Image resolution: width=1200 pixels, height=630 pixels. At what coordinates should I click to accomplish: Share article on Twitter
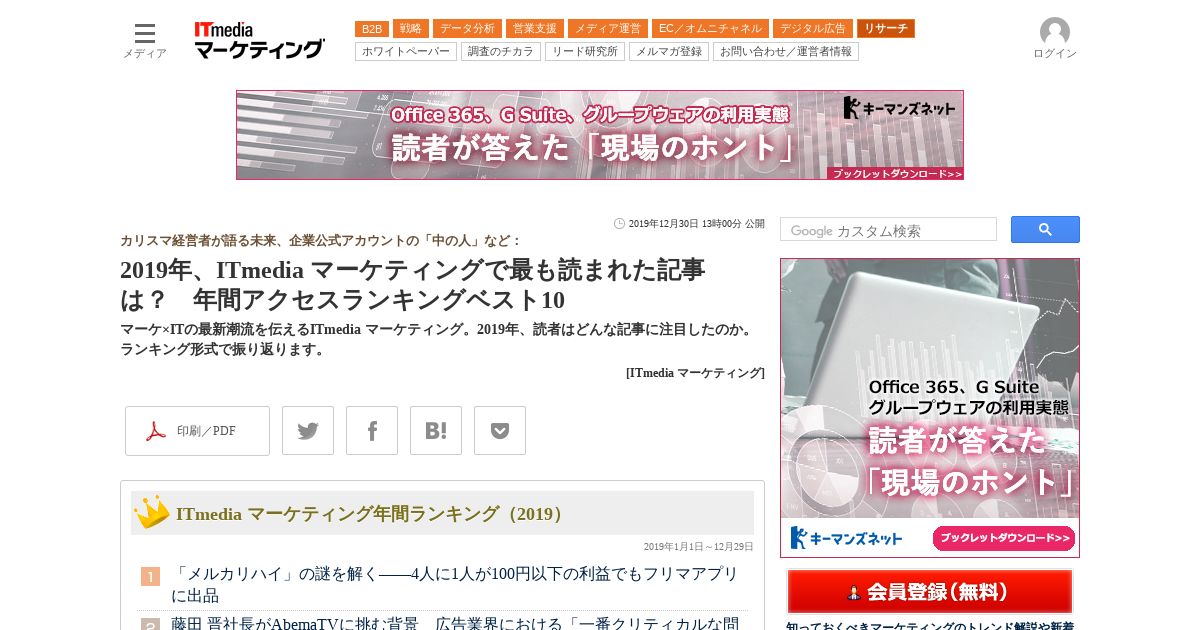[x=308, y=431]
